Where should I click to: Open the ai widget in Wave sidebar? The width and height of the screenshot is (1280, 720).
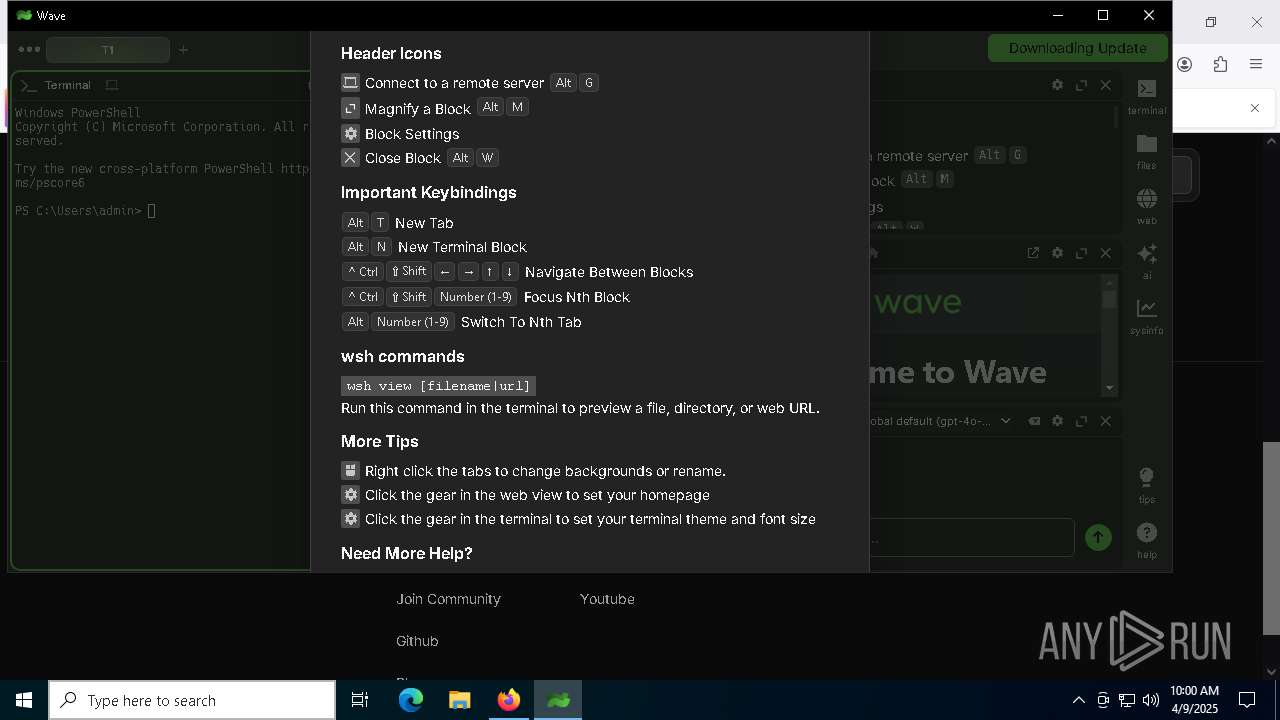[x=1147, y=262]
